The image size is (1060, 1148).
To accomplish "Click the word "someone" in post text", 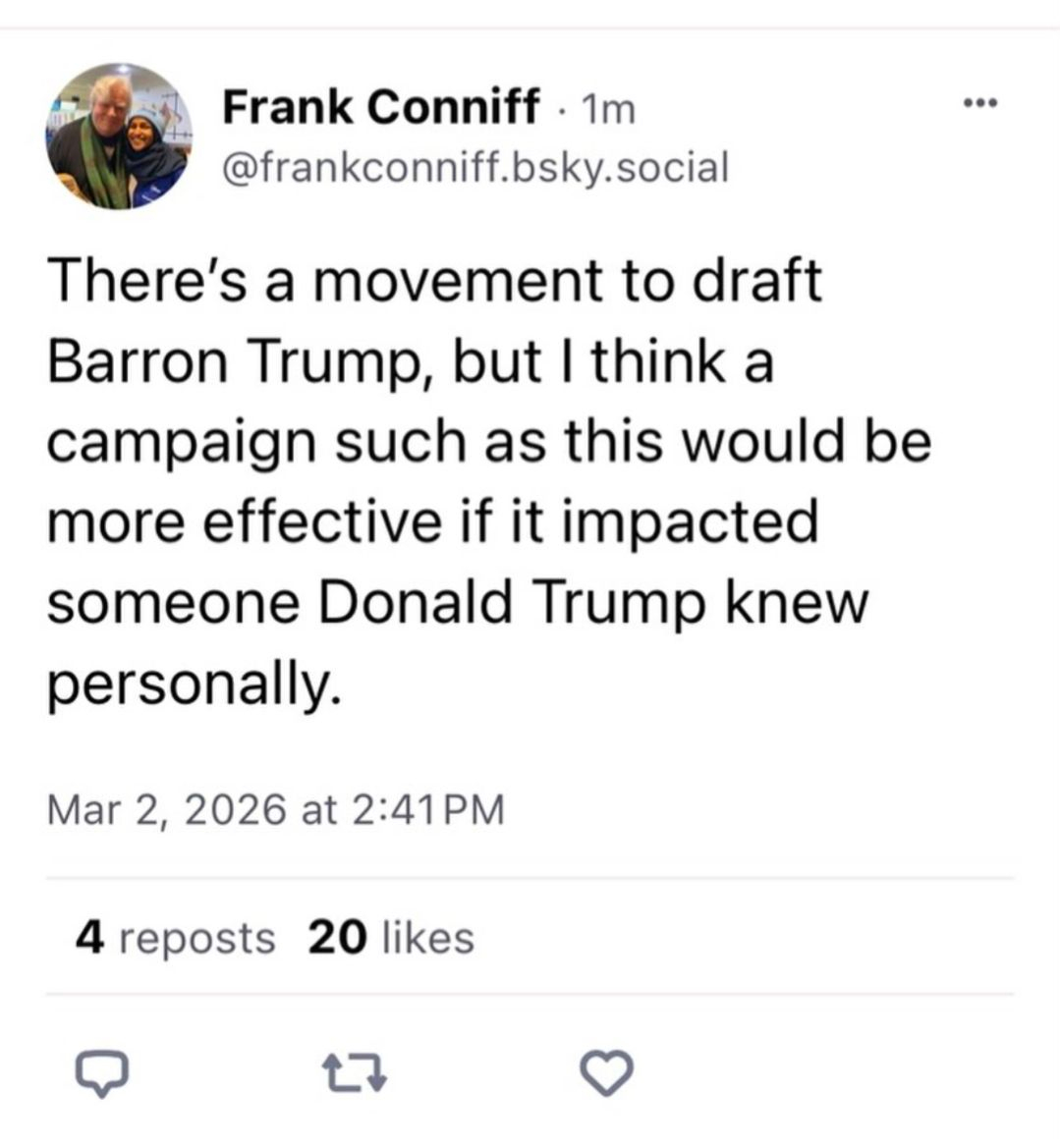I will (x=174, y=601).
